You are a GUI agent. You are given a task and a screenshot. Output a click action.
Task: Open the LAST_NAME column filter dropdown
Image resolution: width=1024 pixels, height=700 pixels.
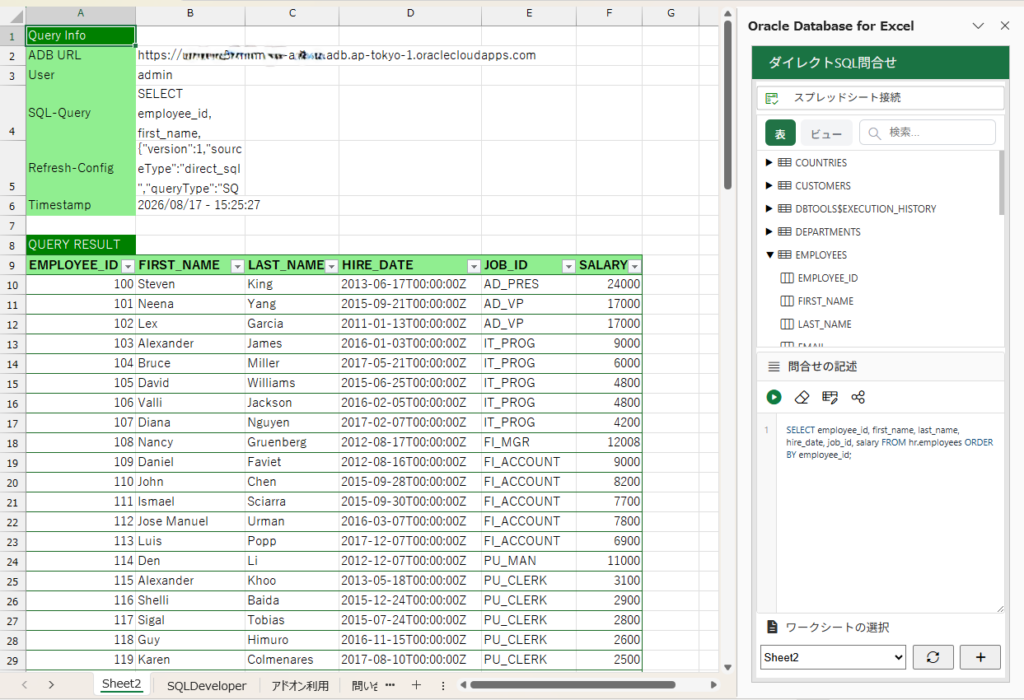coord(332,266)
